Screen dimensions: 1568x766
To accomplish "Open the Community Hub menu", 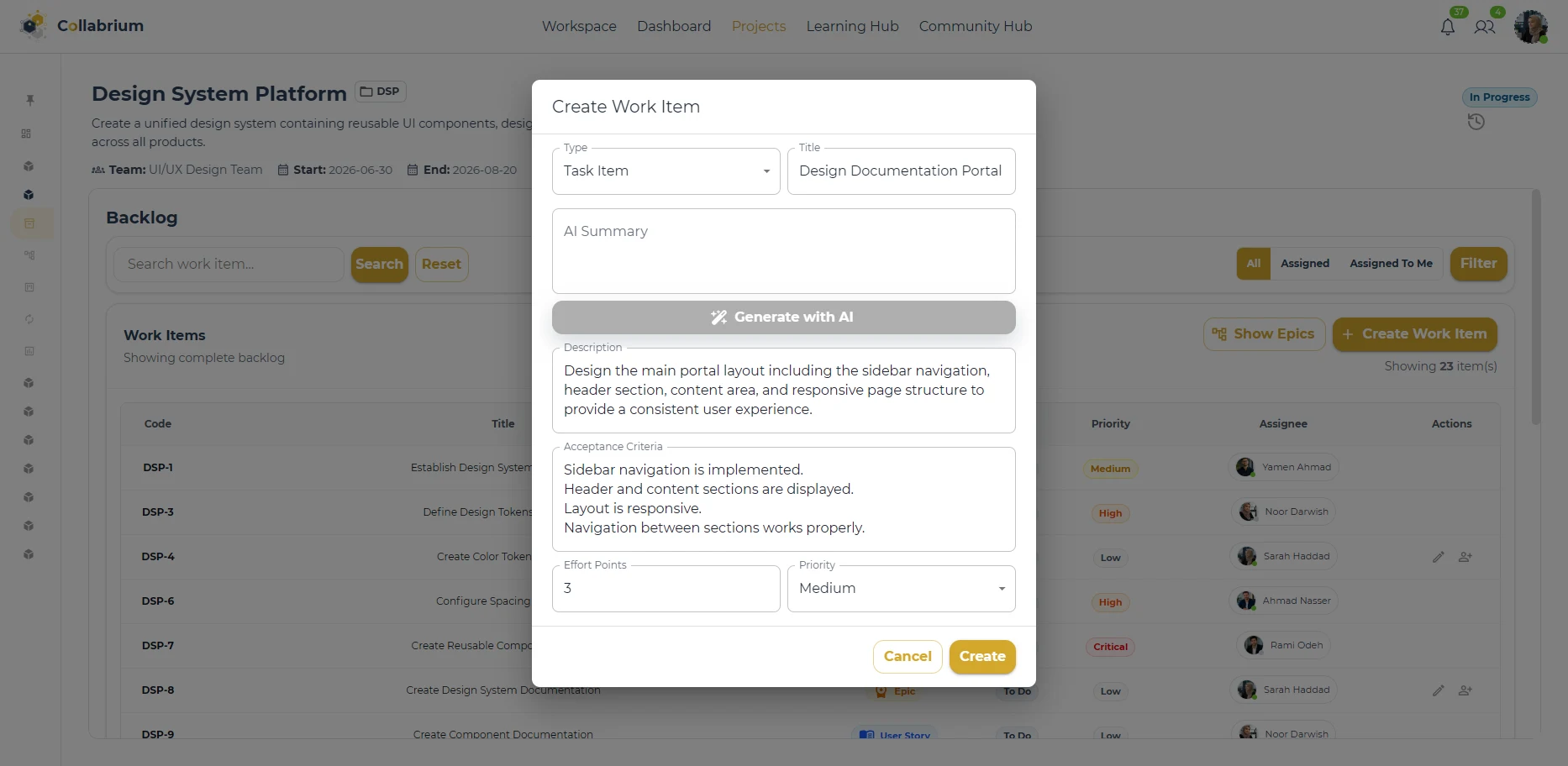I will coord(976,26).
